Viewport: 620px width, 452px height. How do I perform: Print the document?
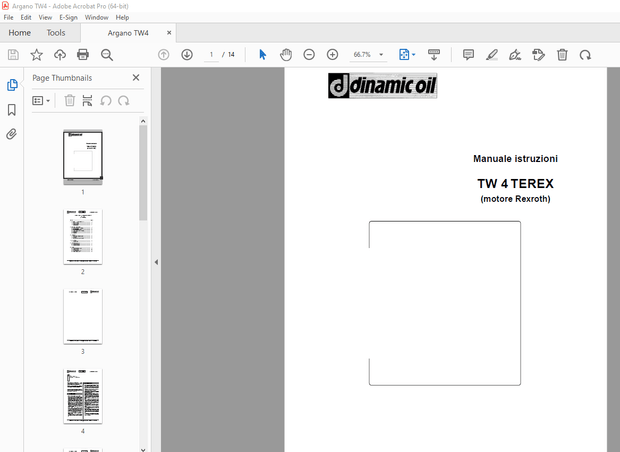point(83,55)
